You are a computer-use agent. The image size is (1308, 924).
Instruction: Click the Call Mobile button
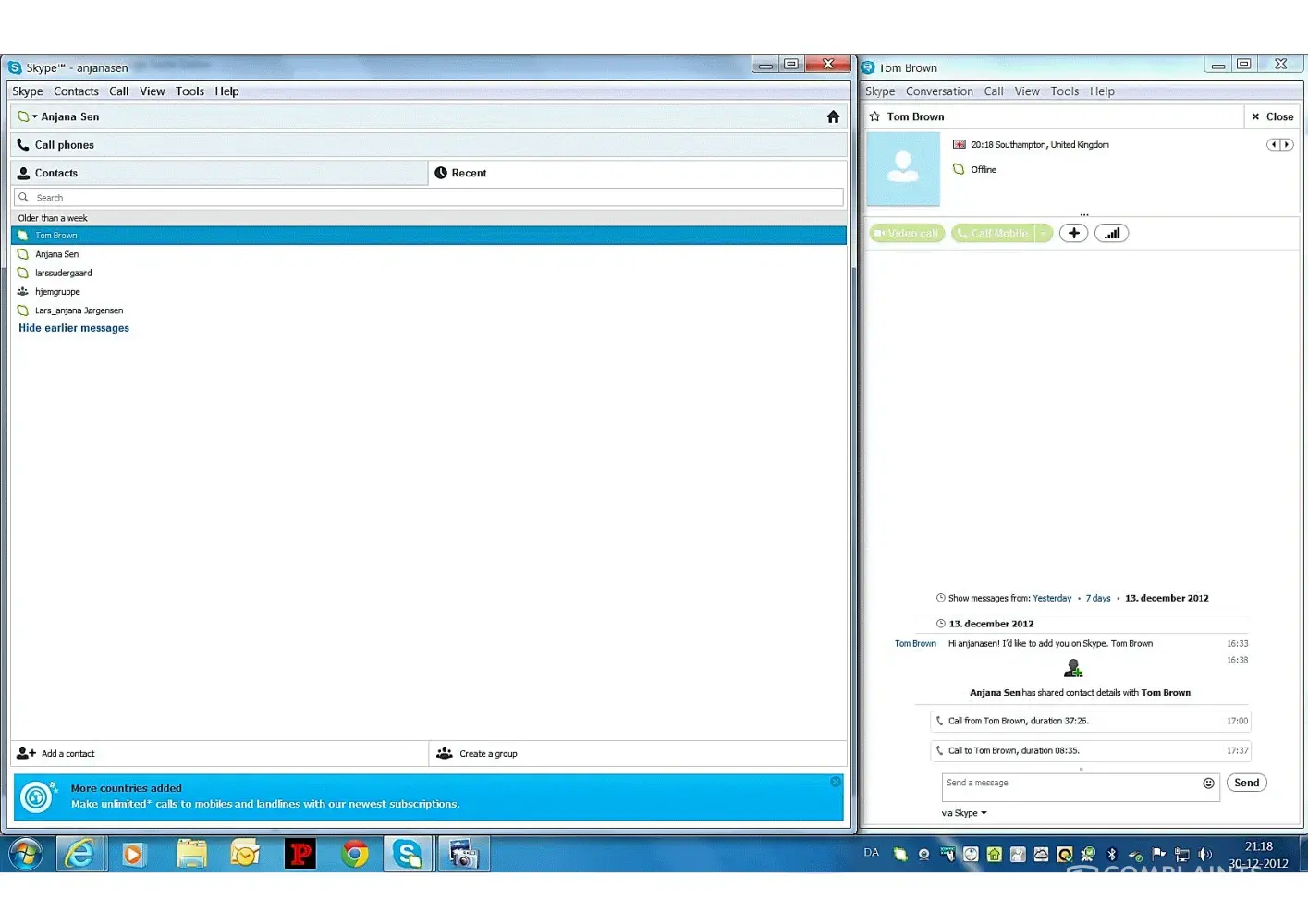(x=994, y=233)
